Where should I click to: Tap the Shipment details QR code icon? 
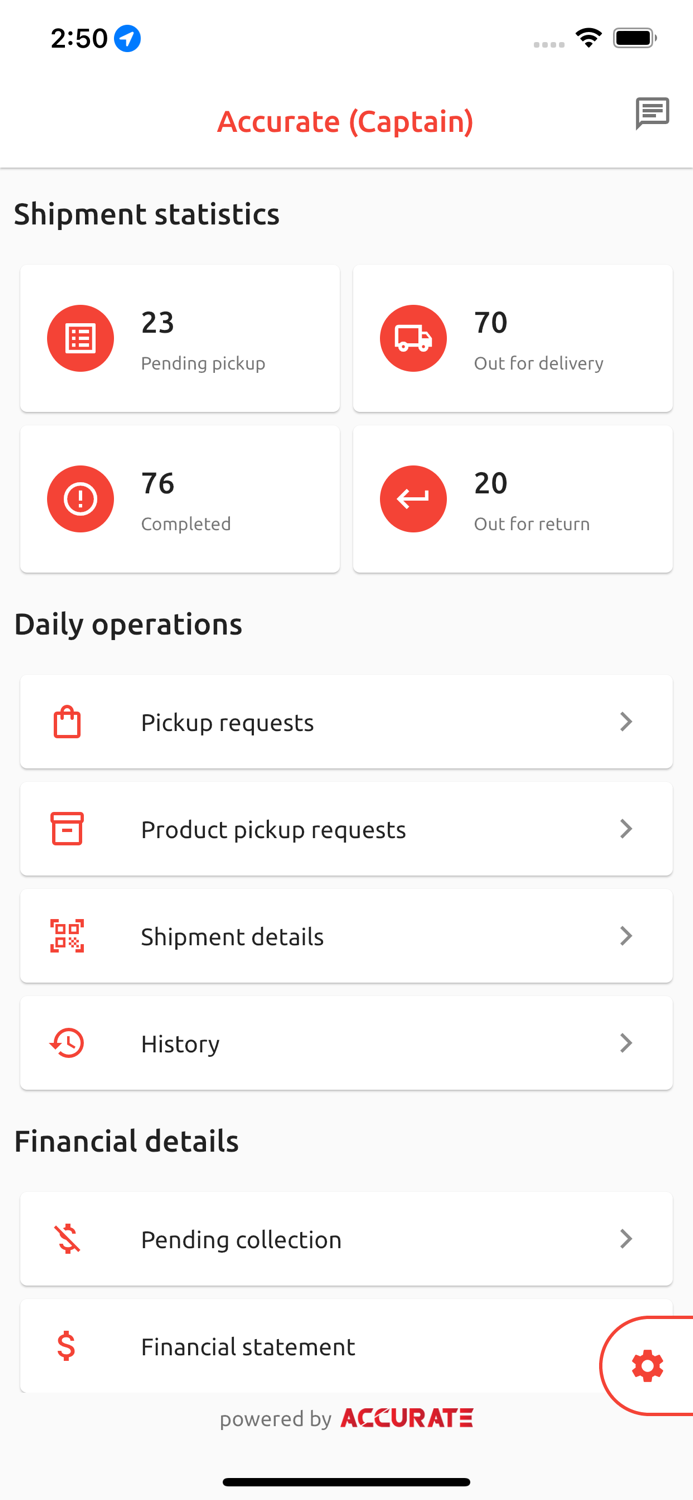point(66,936)
